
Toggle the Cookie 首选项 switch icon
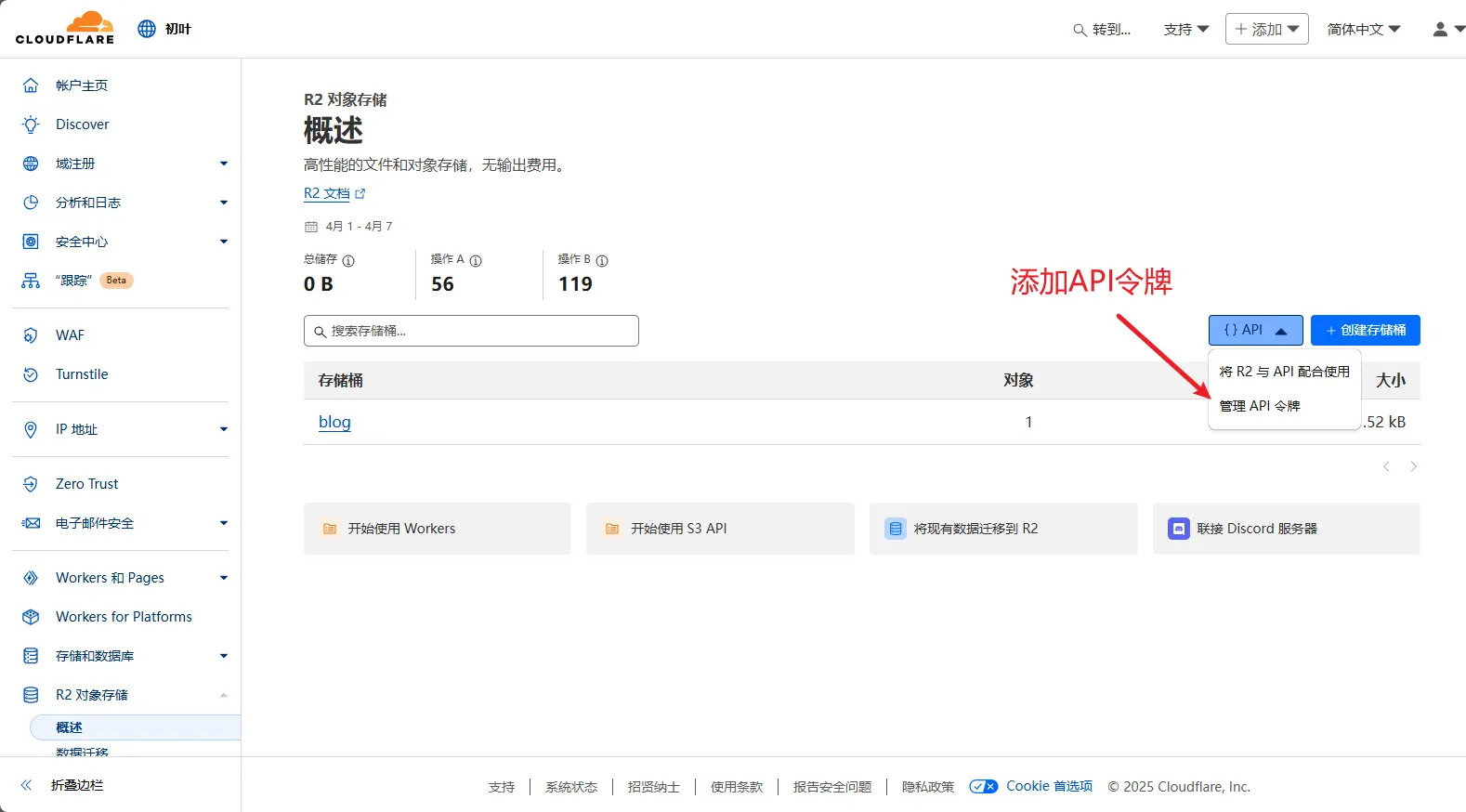[x=983, y=787]
